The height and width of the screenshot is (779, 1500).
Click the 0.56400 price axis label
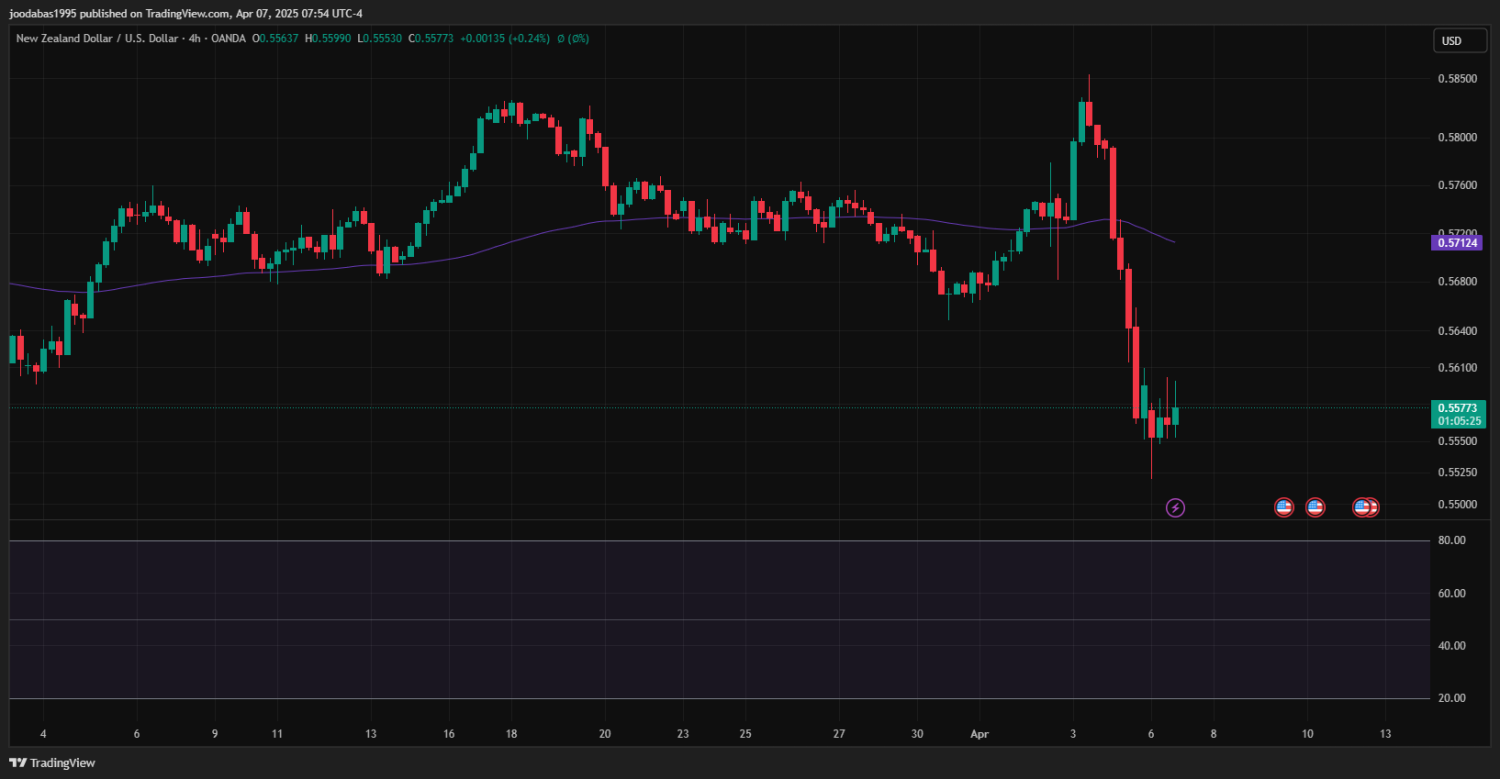[x=1456, y=331]
